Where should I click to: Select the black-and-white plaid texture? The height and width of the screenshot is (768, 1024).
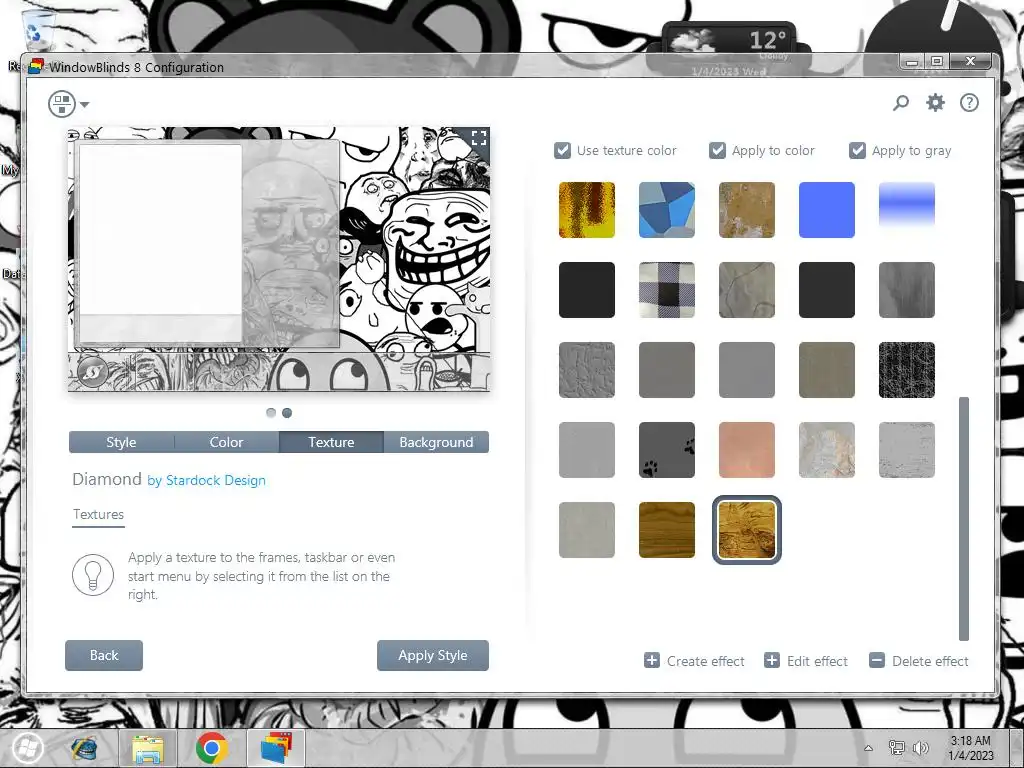667,290
